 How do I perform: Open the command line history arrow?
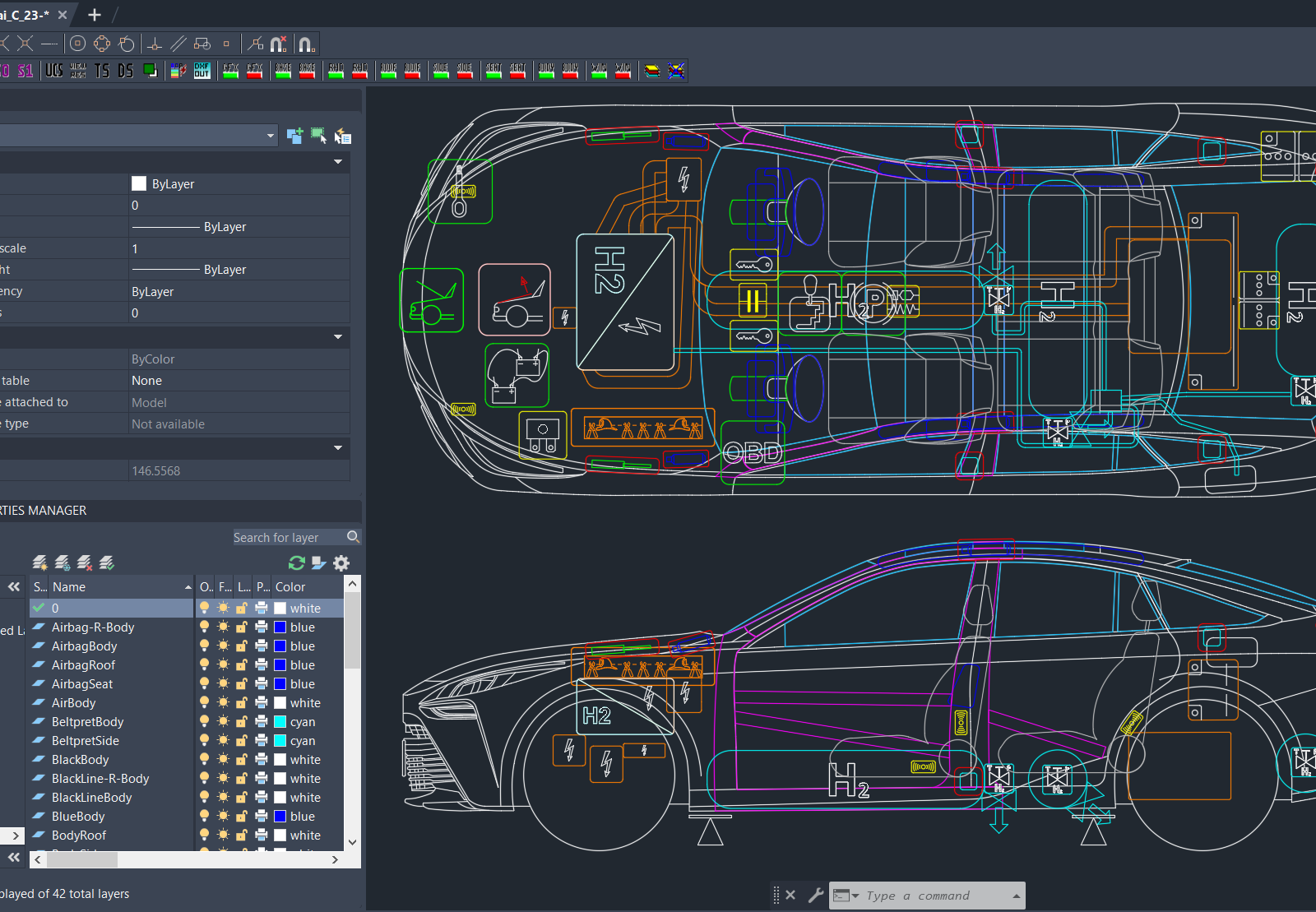pyautogui.click(x=1017, y=896)
